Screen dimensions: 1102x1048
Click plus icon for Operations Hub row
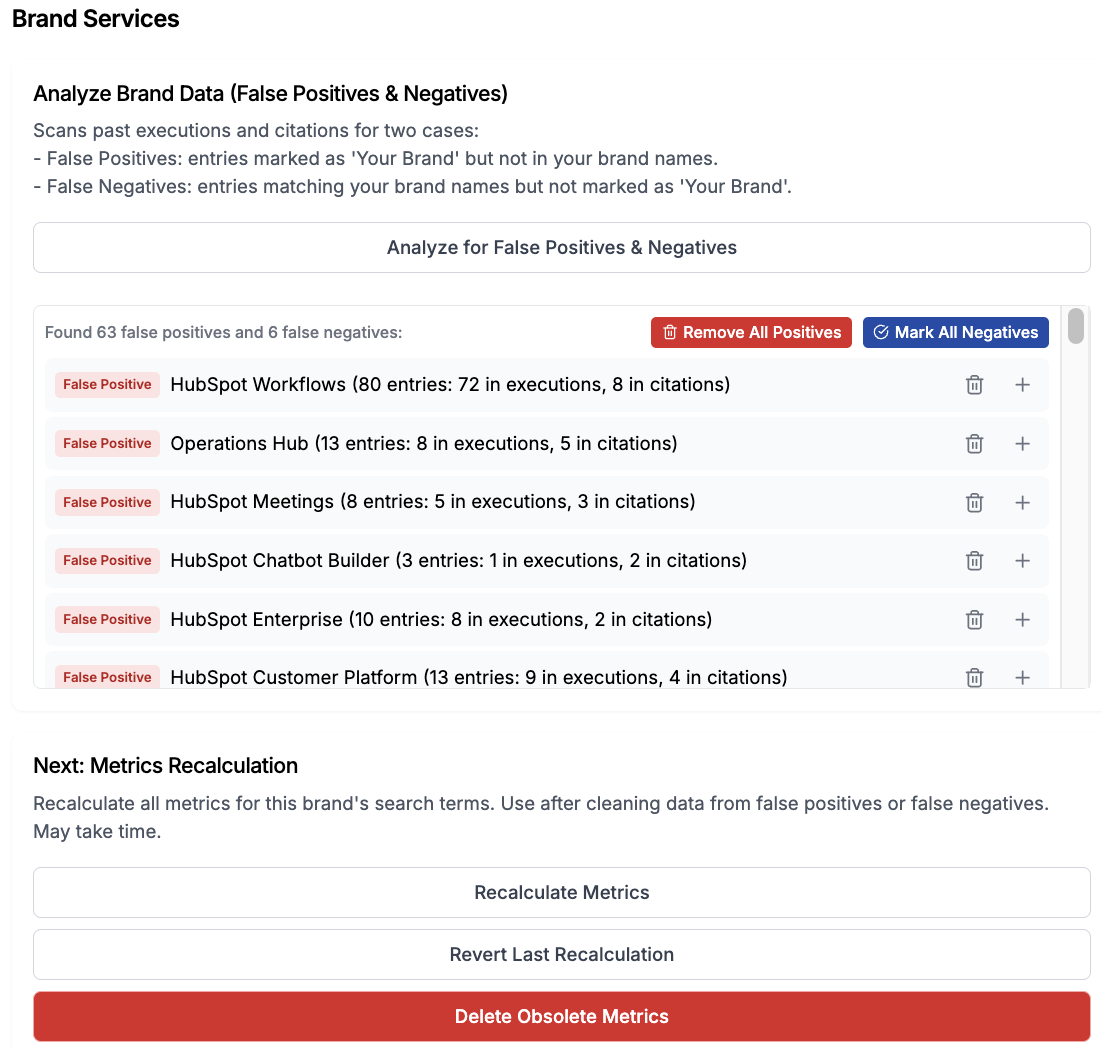tap(1023, 444)
